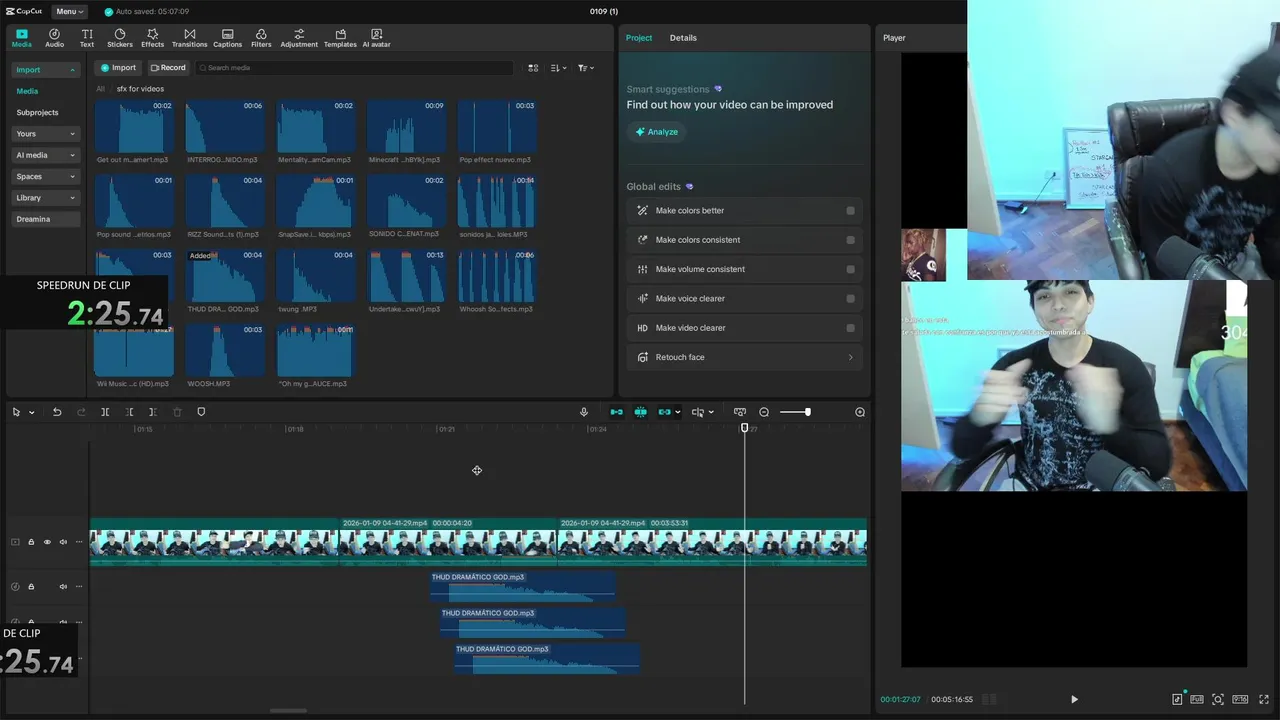
Task: Click the shield marker icon in timeline toolbar
Action: (x=201, y=412)
